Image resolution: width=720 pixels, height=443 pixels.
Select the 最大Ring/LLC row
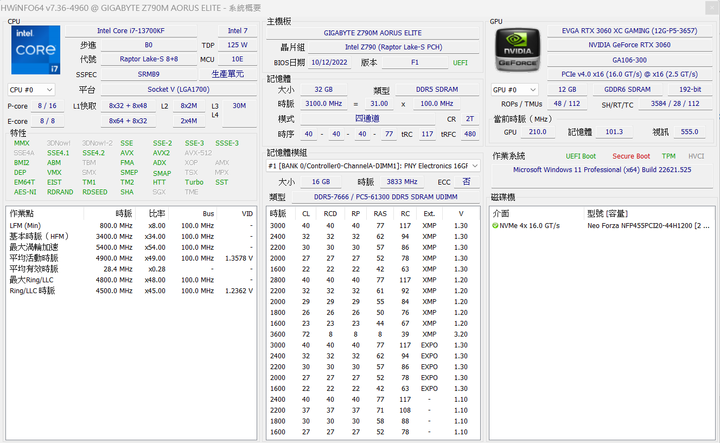[x=131, y=280]
